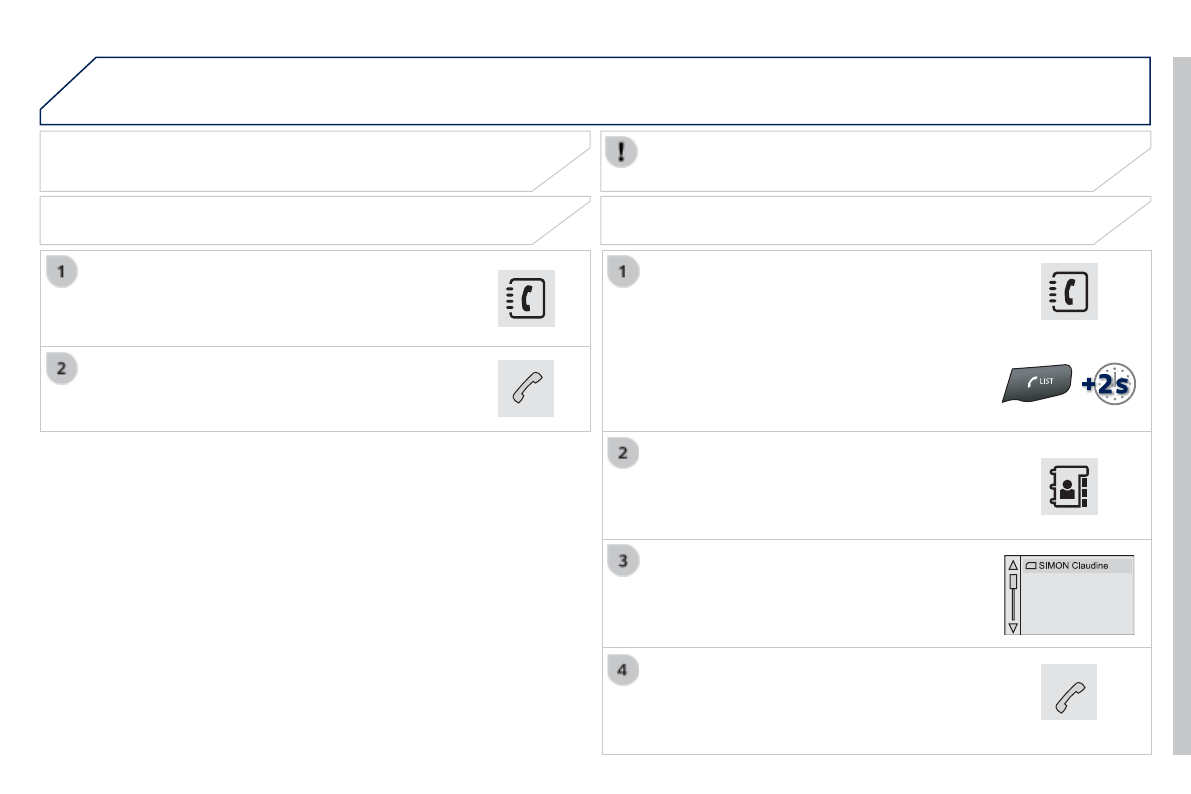Click the scroll down arrow in contact list
The height and width of the screenshot is (794, 1191).
coord(1012,627)
